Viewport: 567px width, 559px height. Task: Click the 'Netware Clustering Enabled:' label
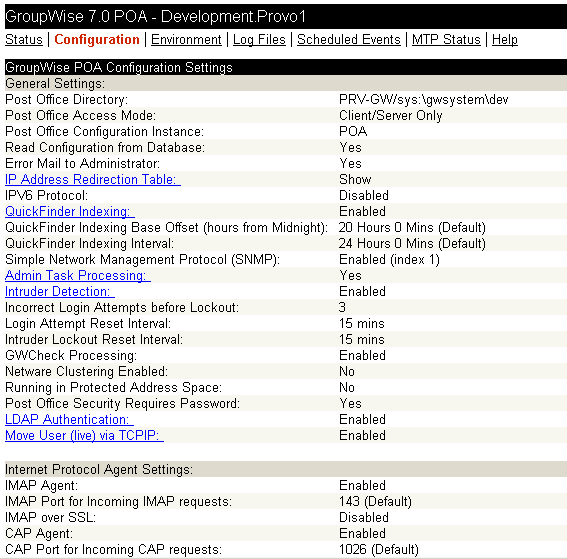tap(86, 371)
